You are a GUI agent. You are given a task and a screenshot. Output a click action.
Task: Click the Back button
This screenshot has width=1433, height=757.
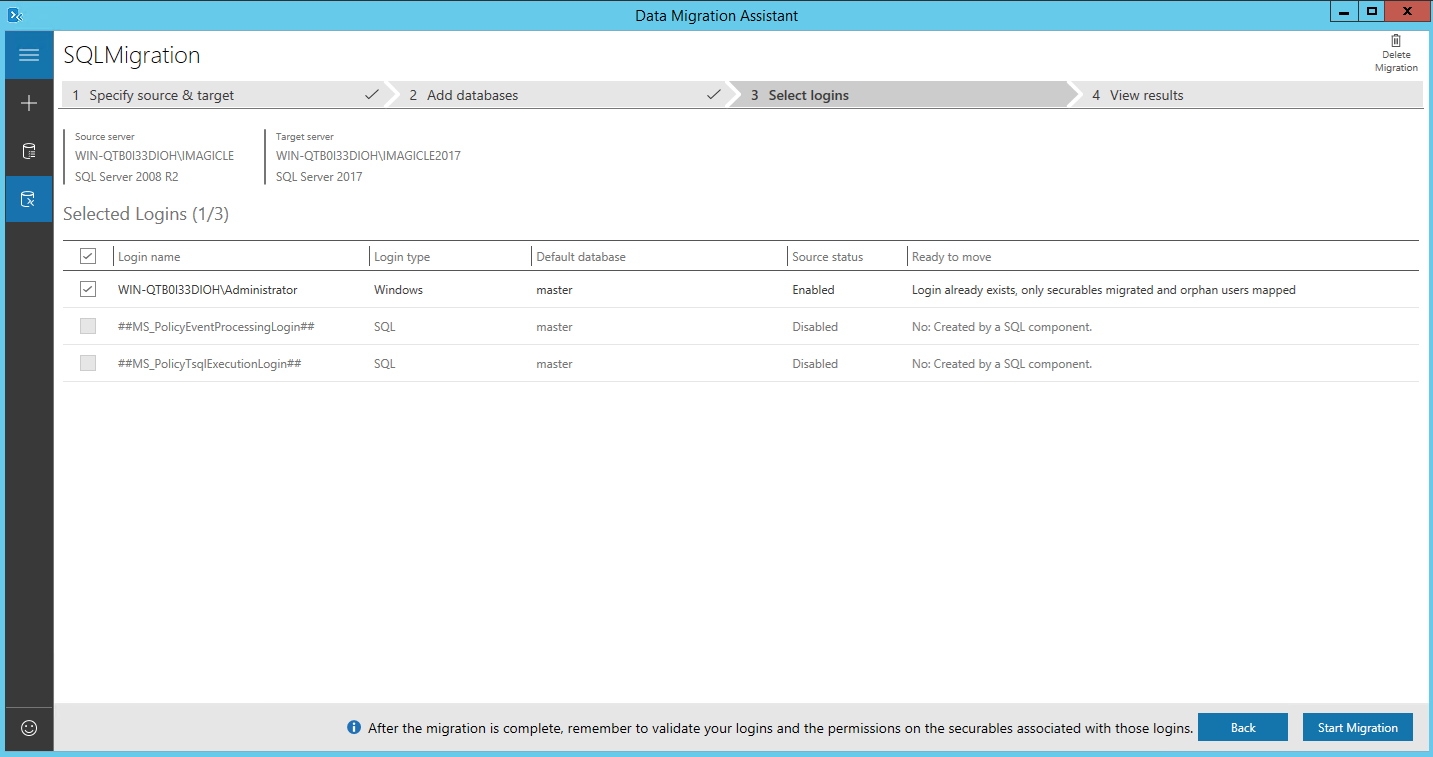click(x=1243, y=727)
